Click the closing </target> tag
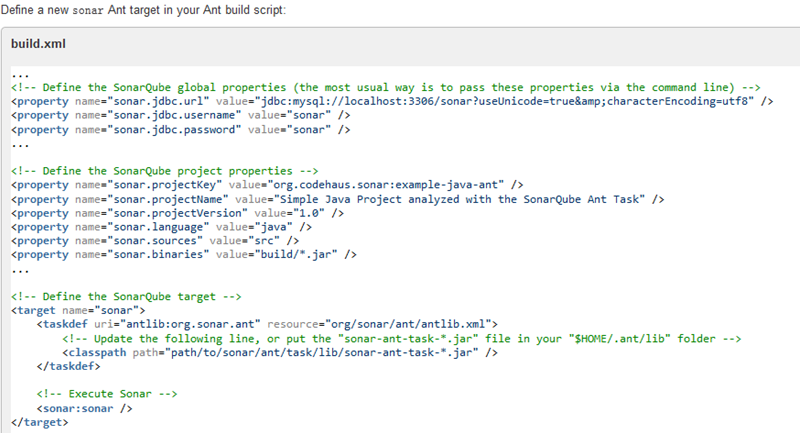This screenshot has width=802, height=433. (x=40, y=422)
